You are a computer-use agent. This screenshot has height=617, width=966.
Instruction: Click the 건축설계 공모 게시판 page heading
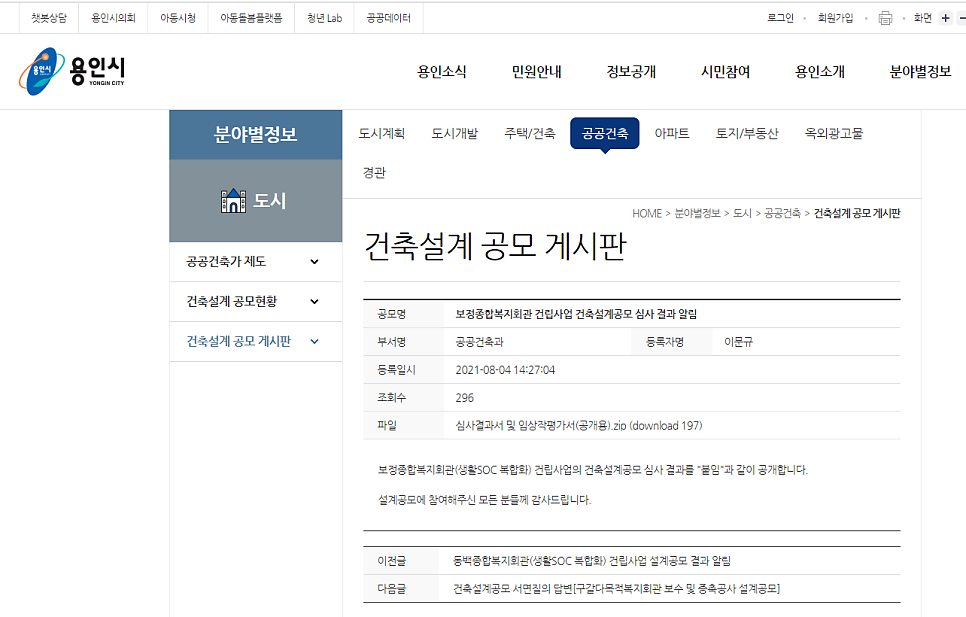(x=495, y=246)
